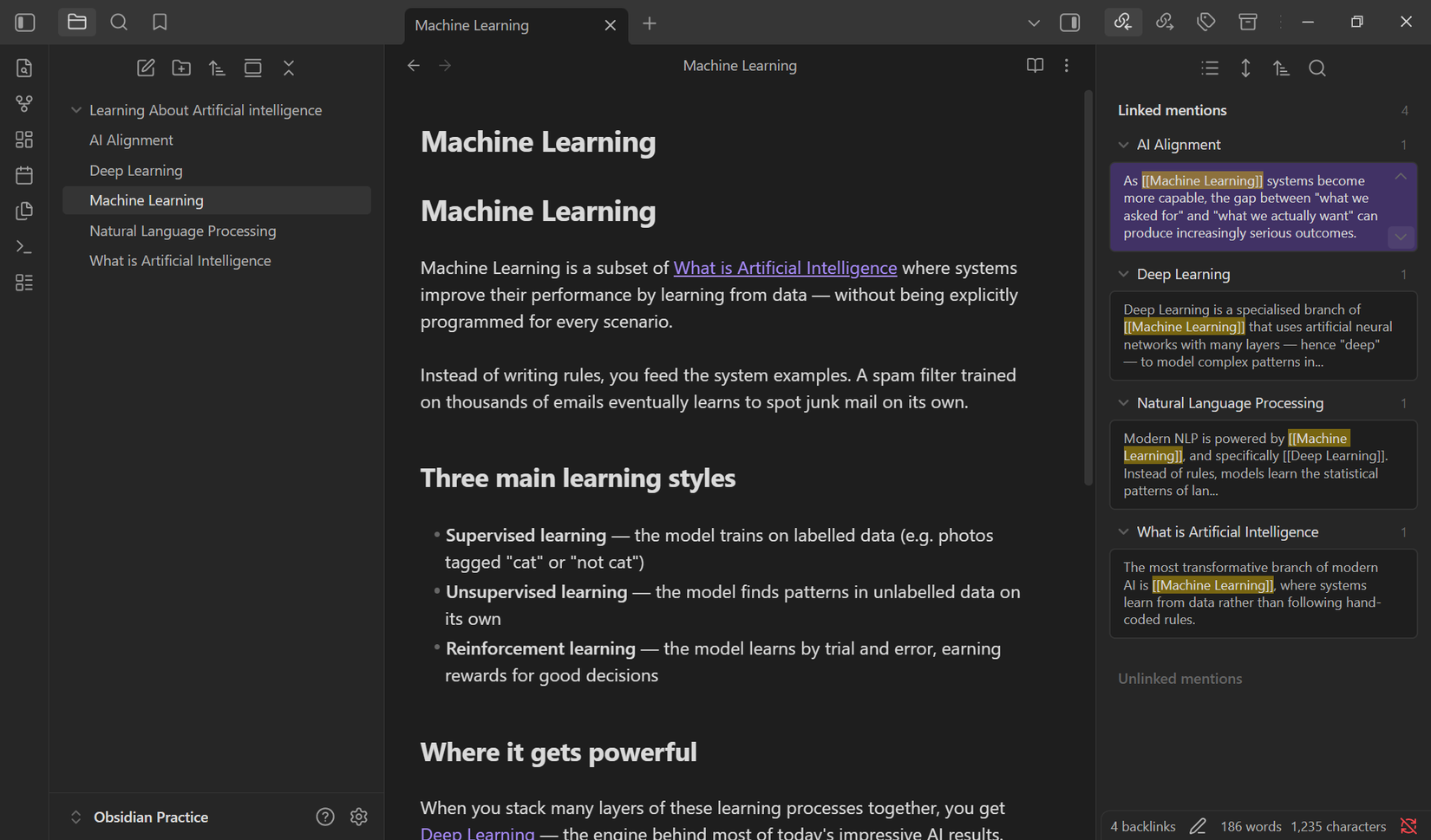Click the 4 backlinks status bar item
Image resolution: width=1431 pixels, height=840 pixels.
[1142, 826]
